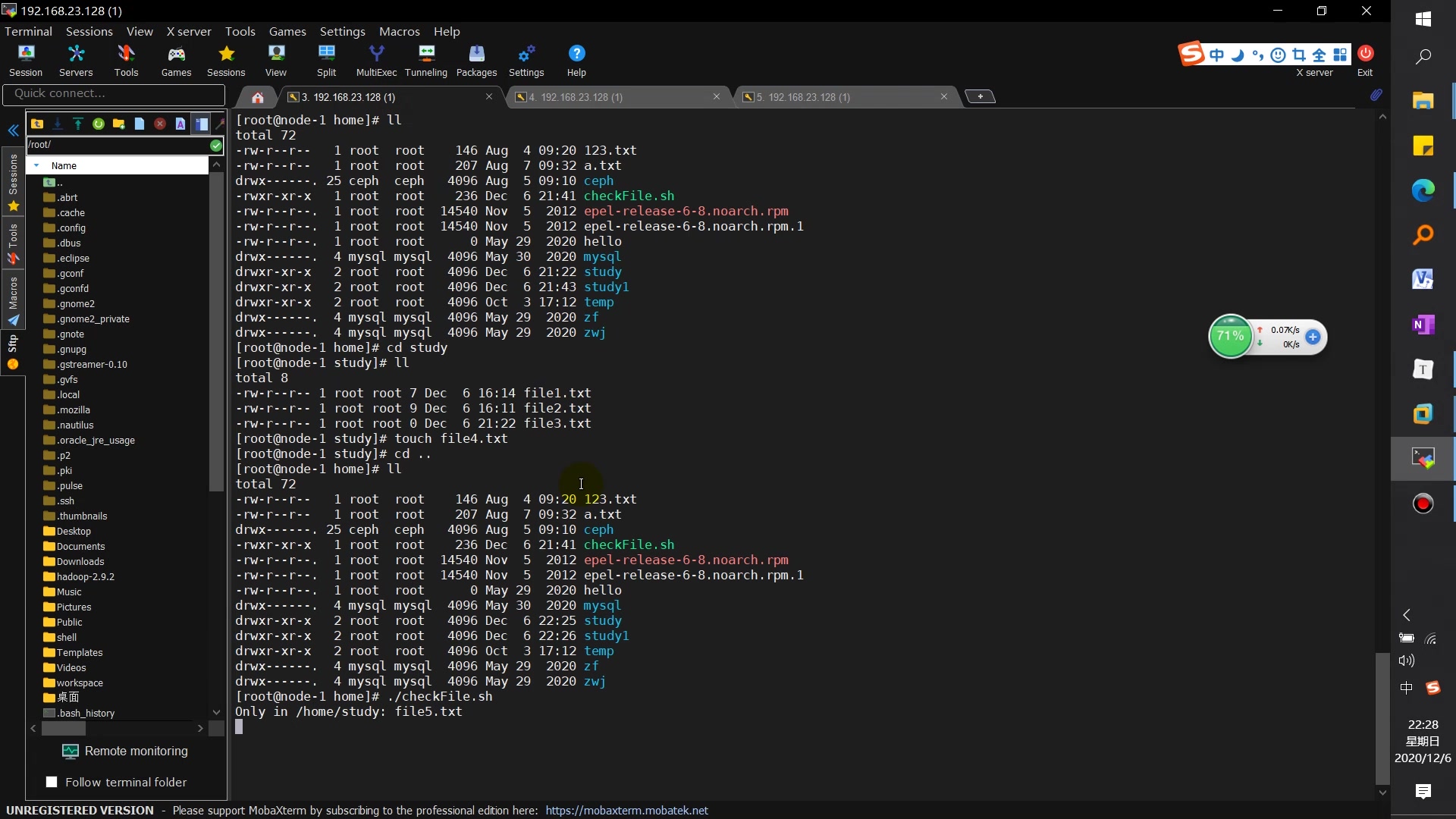Screen dimensions: 1456x819
Task: Open the Packages manager
Action: pyautogui.click(x=476, y=60)
